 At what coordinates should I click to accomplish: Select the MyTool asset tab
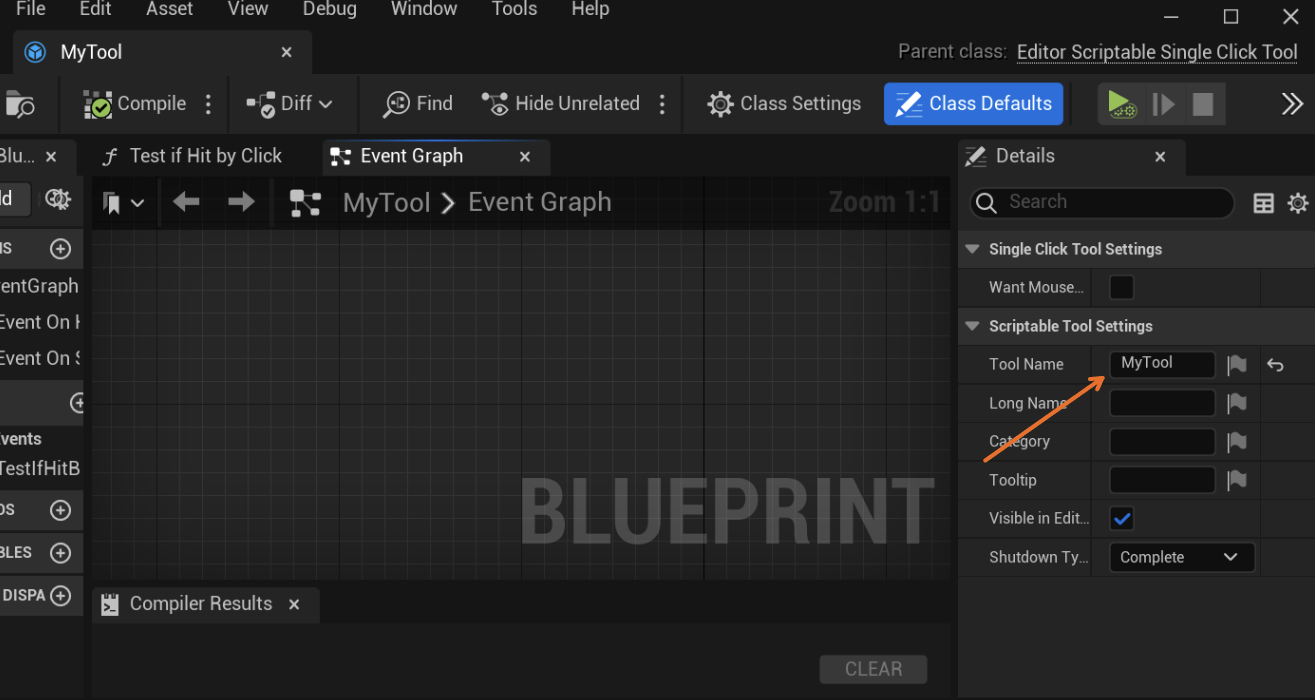[162, 52]
